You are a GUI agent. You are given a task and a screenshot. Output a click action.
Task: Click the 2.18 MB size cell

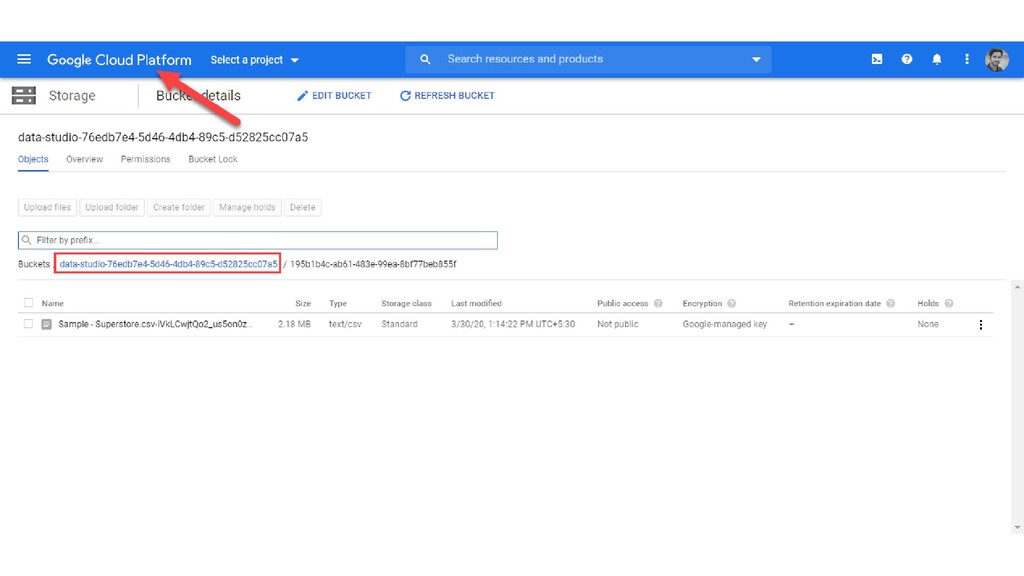pyautogui.click(x=295, y=325)
